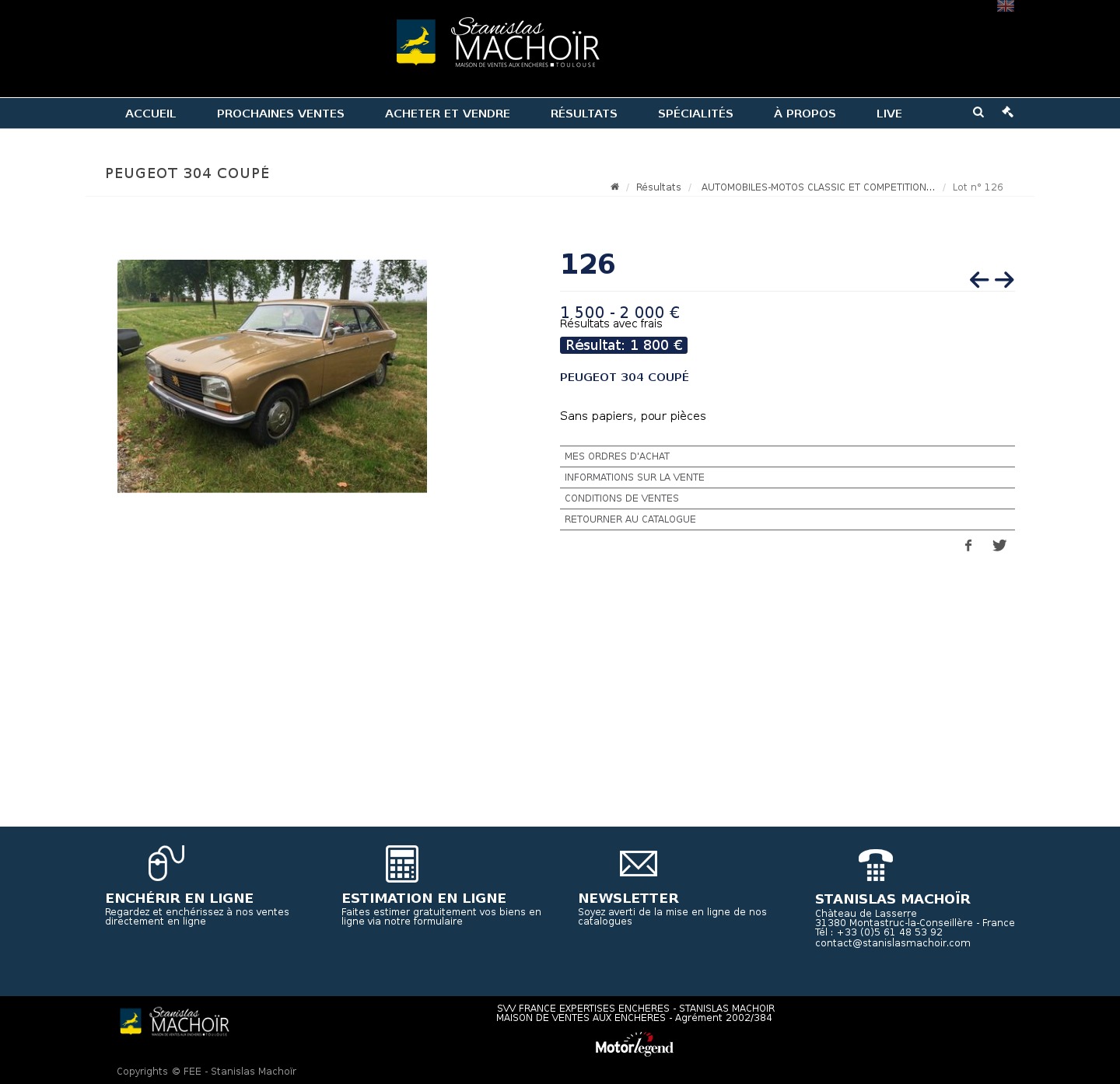Viewport: 1120px width, 1084px height.
Task: Open the Accueil menu
Action: coord(150,114)
